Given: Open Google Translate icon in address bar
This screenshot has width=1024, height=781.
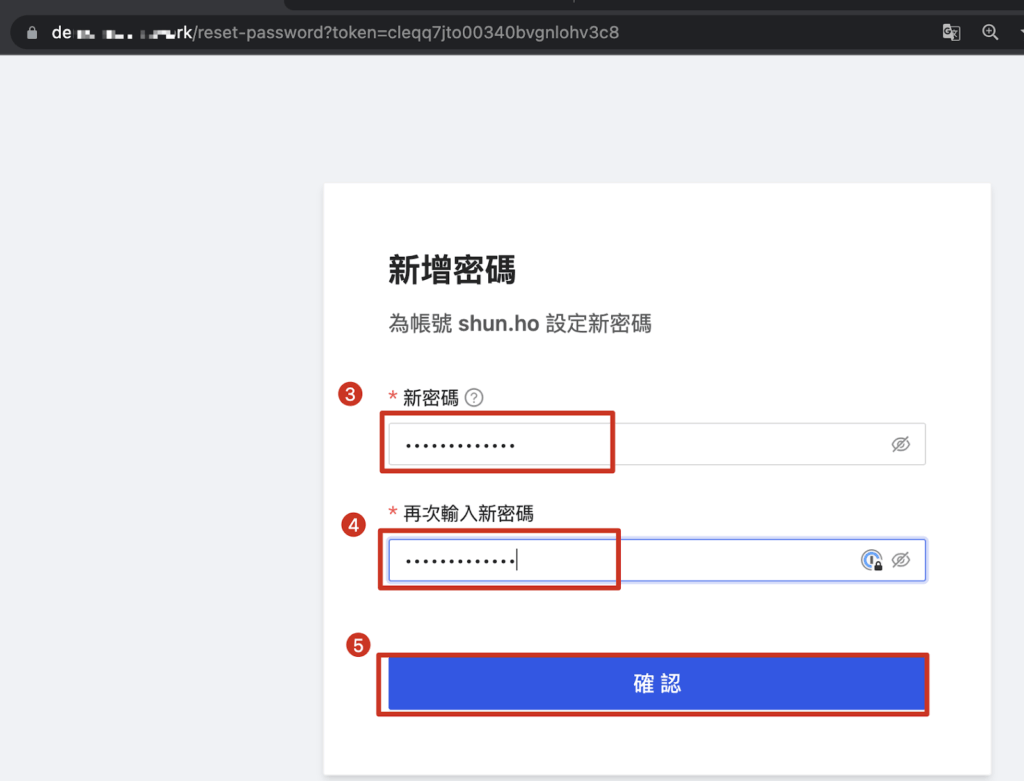Looking at the screenshot, I should tap(951, 32).
